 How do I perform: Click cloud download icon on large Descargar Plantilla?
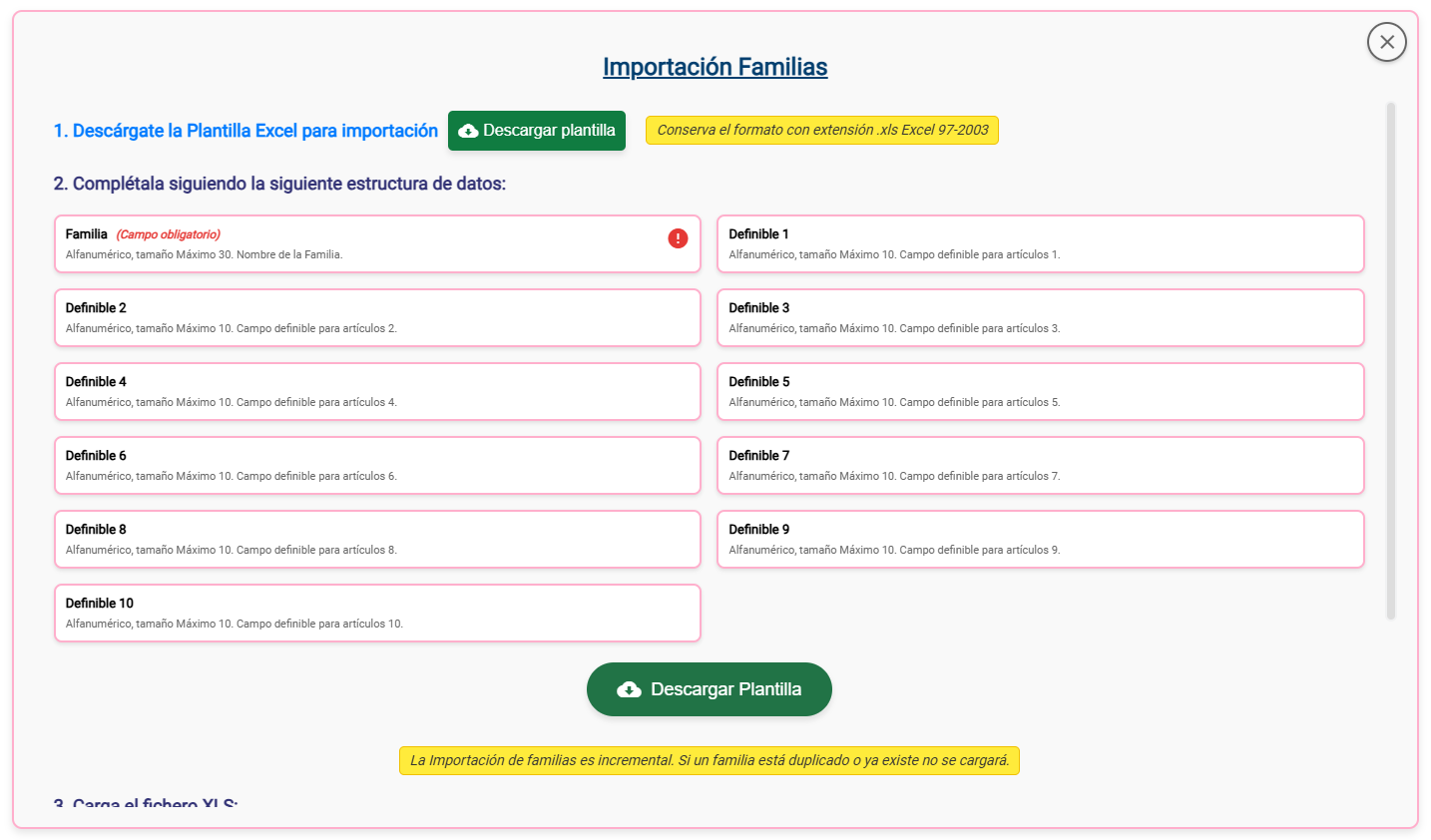pyautogui.click(x=629, y=689)
